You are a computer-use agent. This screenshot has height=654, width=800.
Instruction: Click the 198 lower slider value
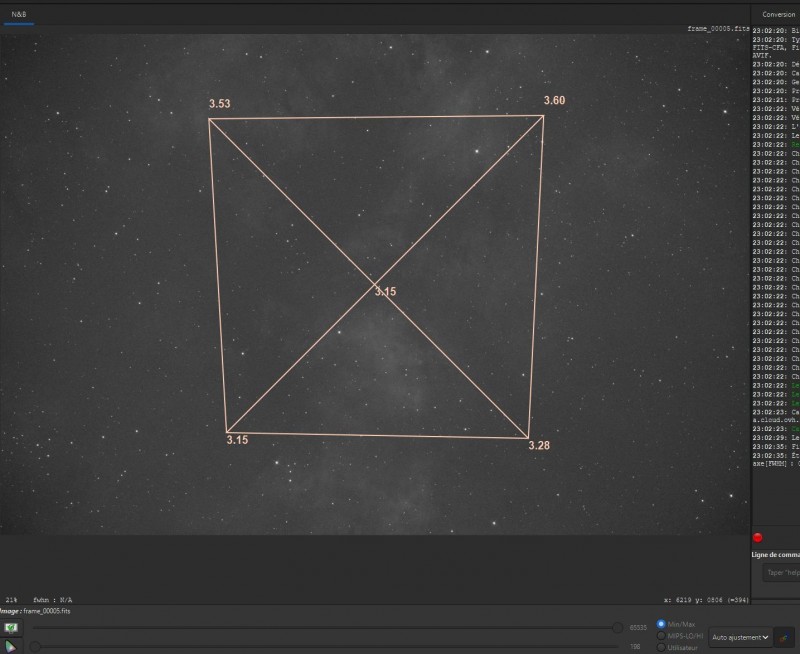tap(635, 646)
